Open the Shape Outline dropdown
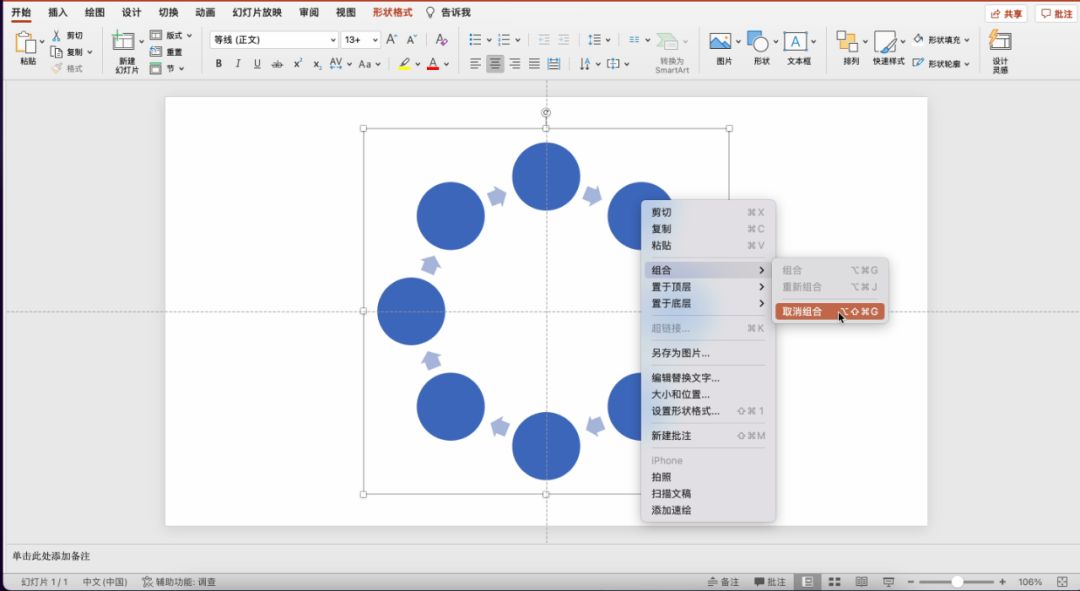Viewport: 1080px width, 591px height. click(942, 63)
